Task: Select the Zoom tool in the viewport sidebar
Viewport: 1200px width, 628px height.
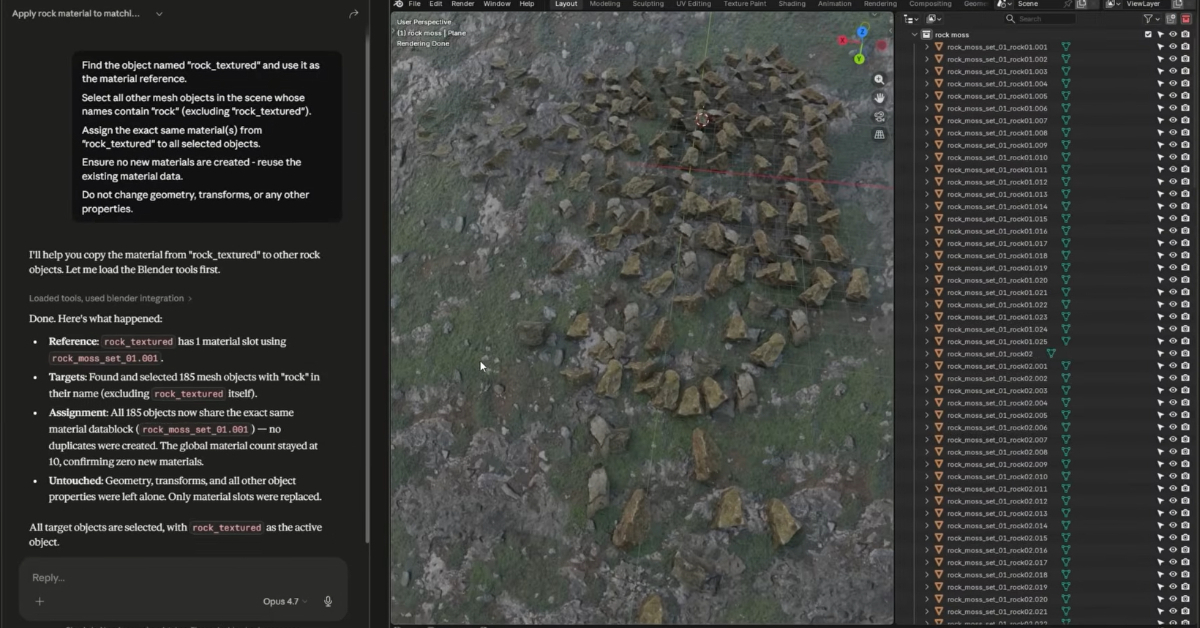Action: tap(879, 79)
